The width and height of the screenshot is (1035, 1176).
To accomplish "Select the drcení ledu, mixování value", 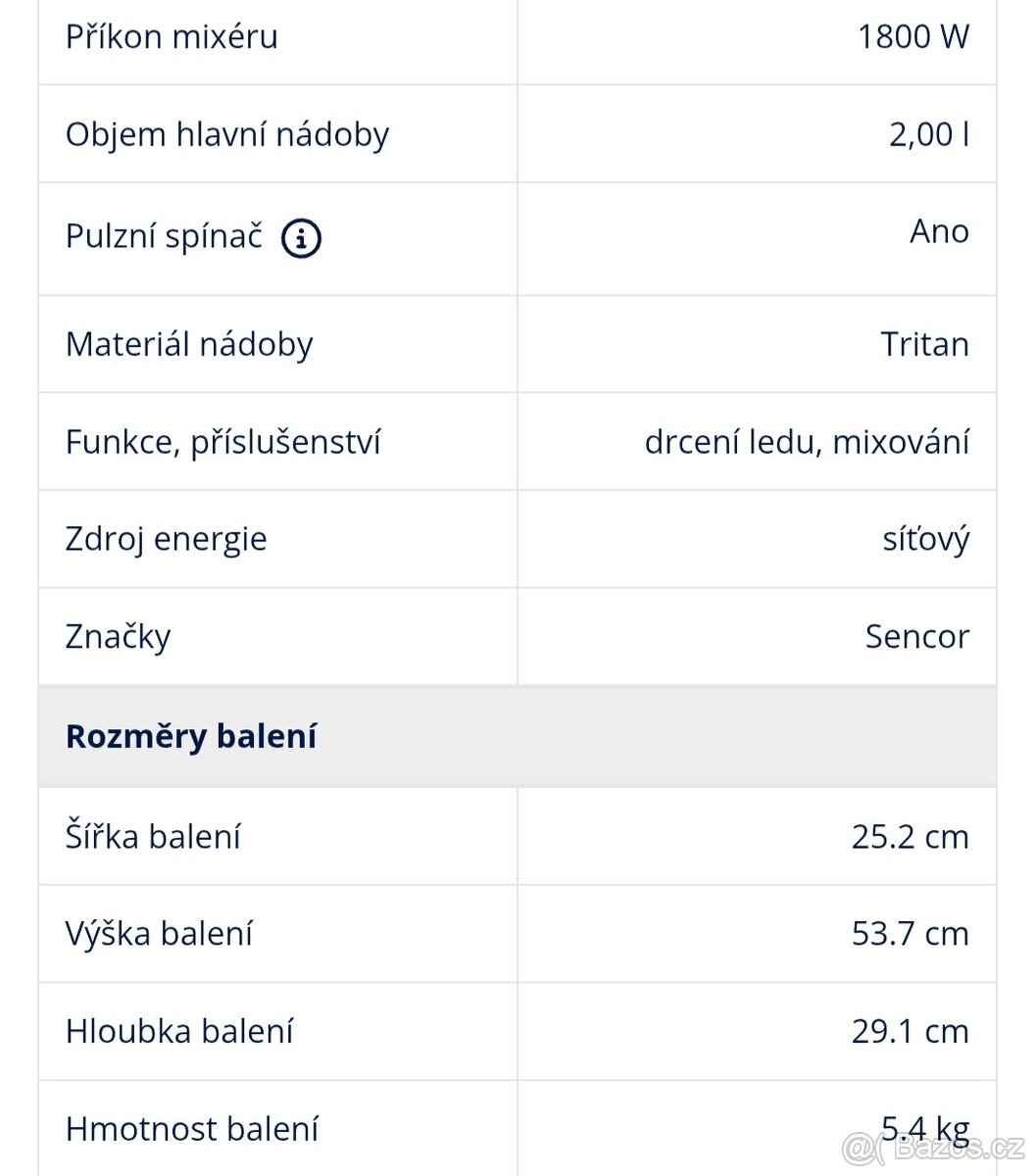I will pos(807,442).
